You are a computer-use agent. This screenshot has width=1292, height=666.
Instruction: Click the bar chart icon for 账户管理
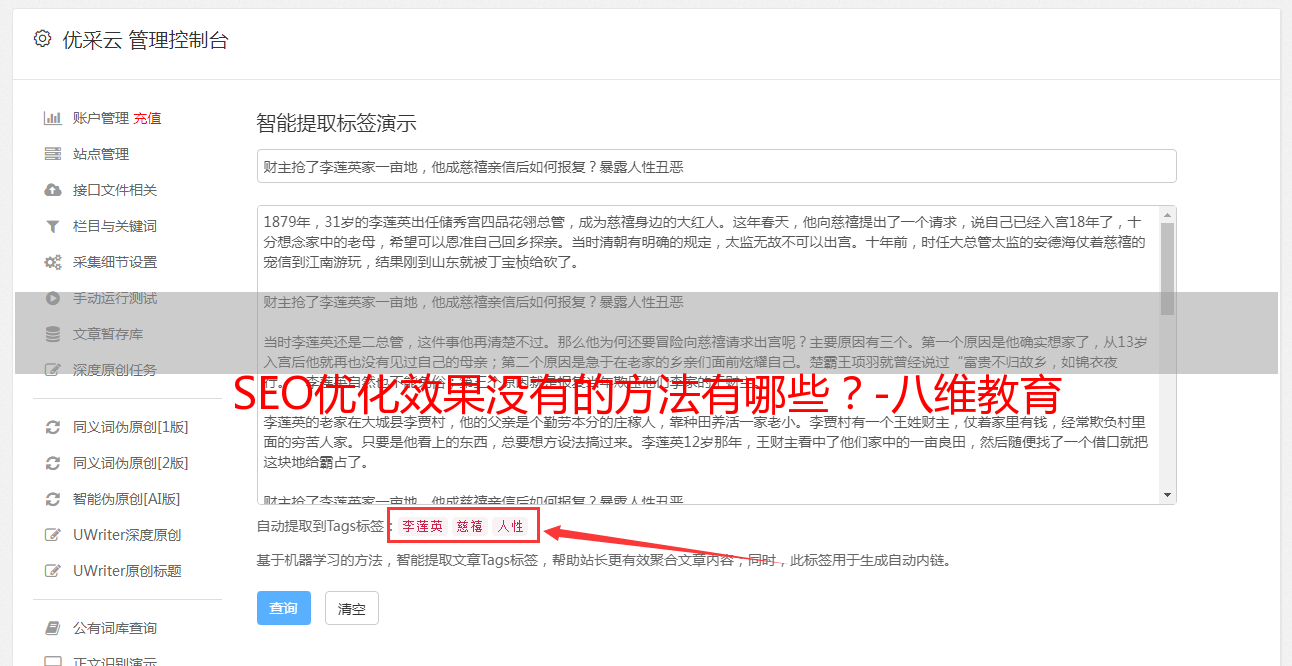pyautogui.click(x=53, y=118)
